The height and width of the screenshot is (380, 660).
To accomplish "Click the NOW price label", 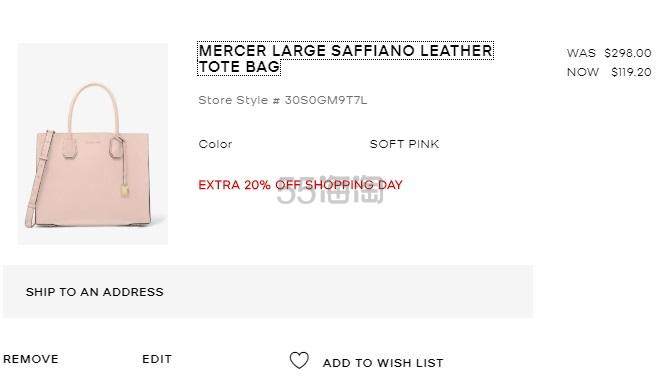I will [x=583, y=72].
